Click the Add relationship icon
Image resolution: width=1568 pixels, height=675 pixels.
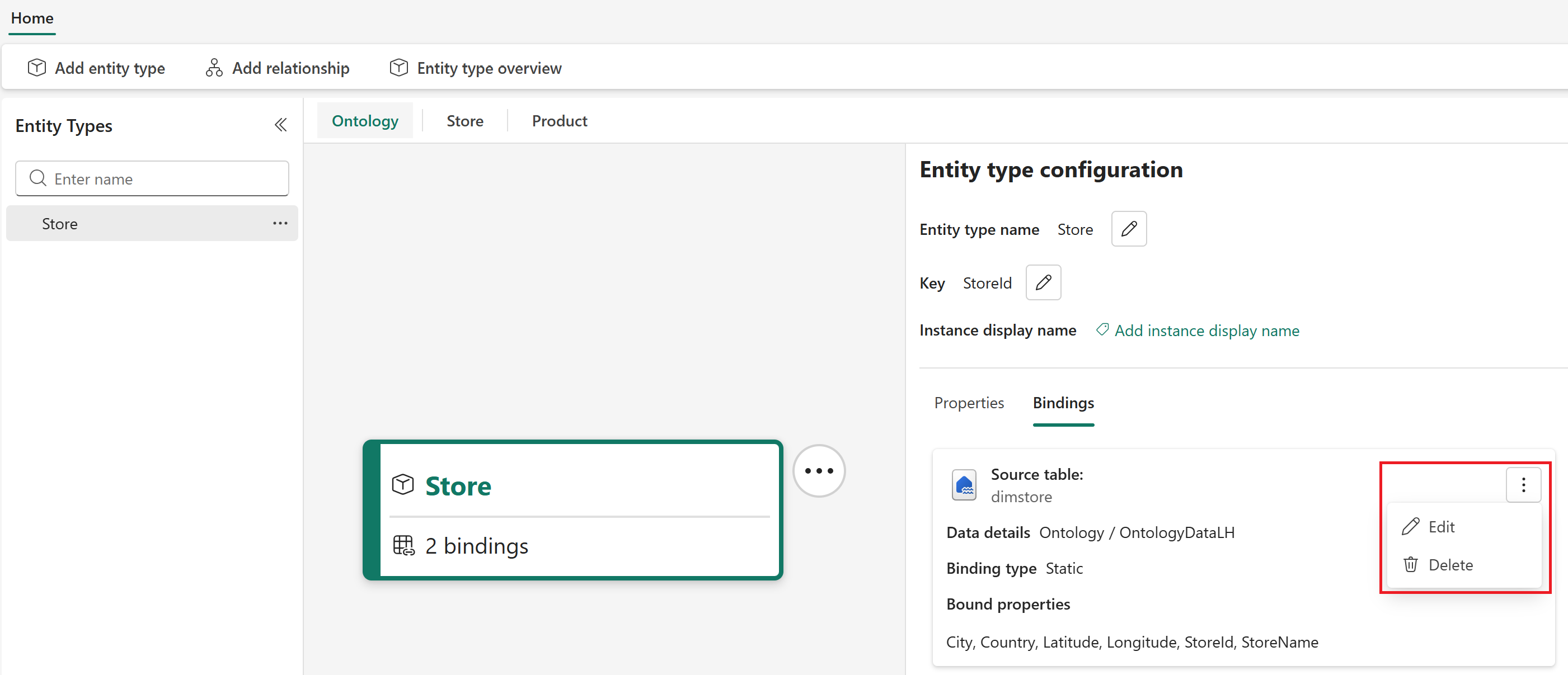point(213,68)
